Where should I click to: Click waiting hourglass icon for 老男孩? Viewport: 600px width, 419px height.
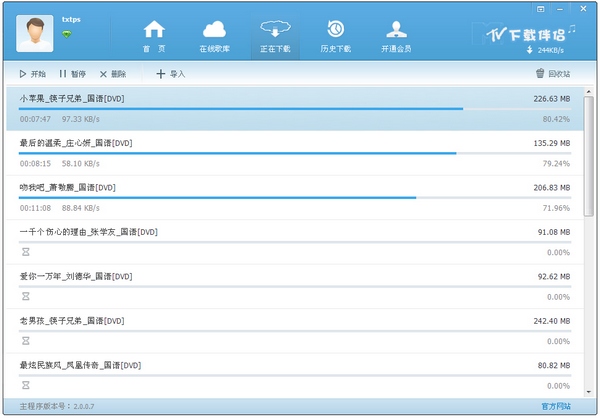[x=26, y=341]
